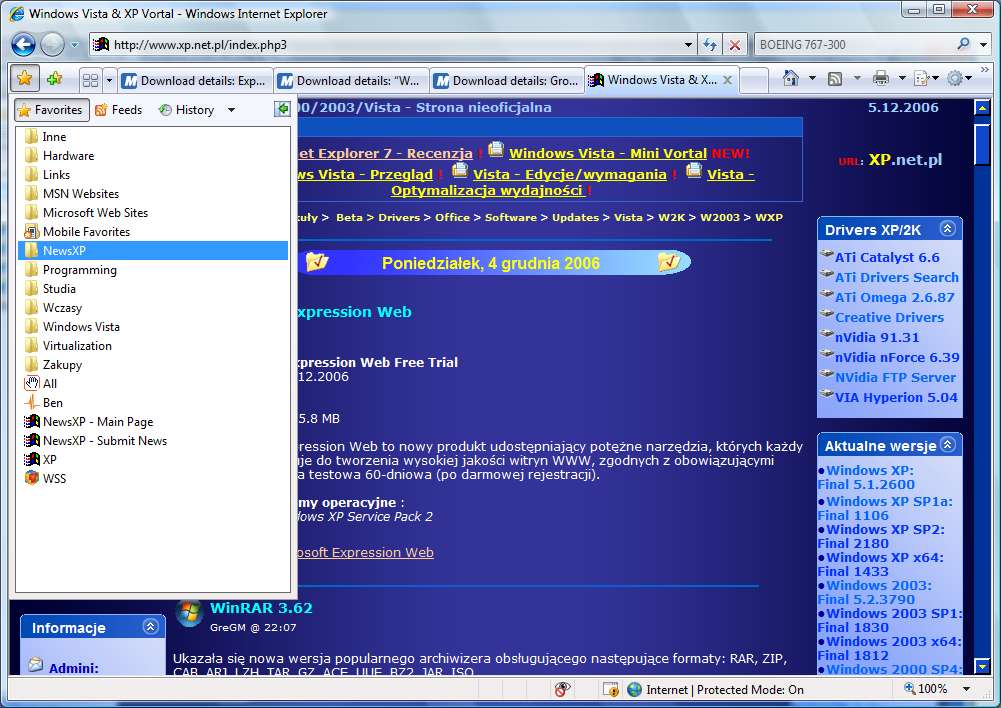Open the Mobile Favorites folder
This screenshot has height=708, width=1001.
click(x=153, y=232)
